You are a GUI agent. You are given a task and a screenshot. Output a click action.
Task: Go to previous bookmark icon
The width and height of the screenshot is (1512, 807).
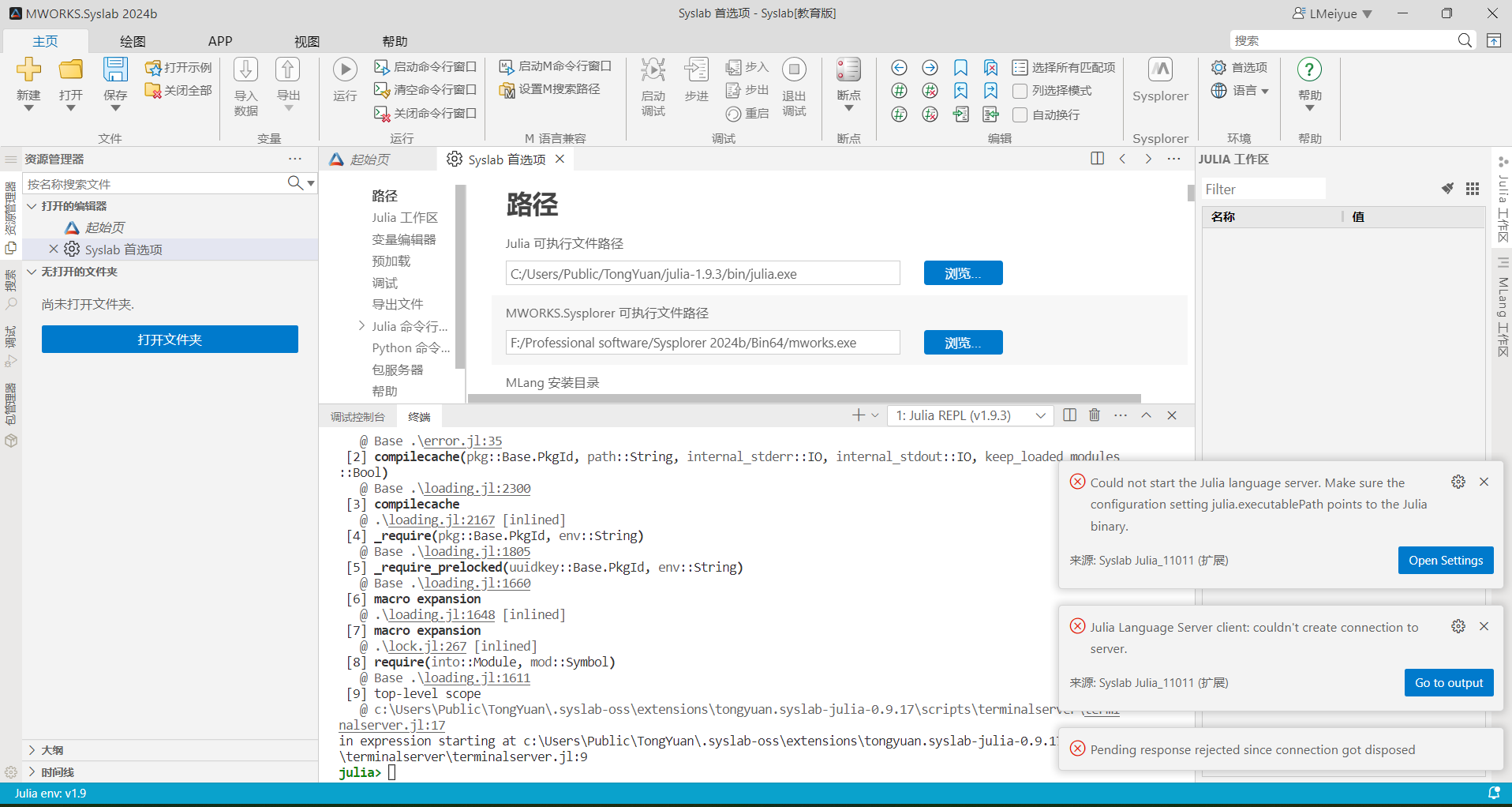click(960, 91)
